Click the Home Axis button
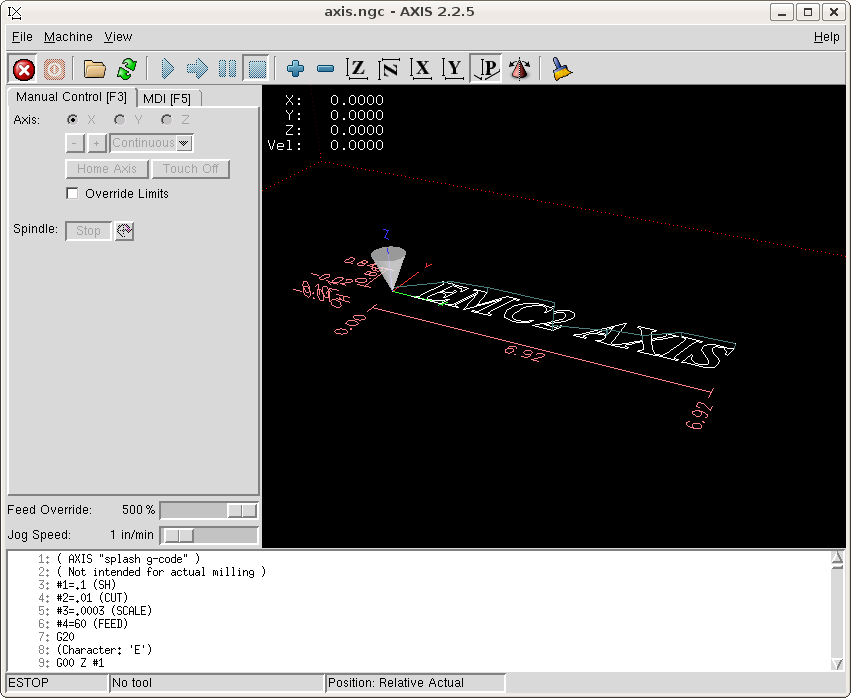The image size is (851, 698). [107, 169]
